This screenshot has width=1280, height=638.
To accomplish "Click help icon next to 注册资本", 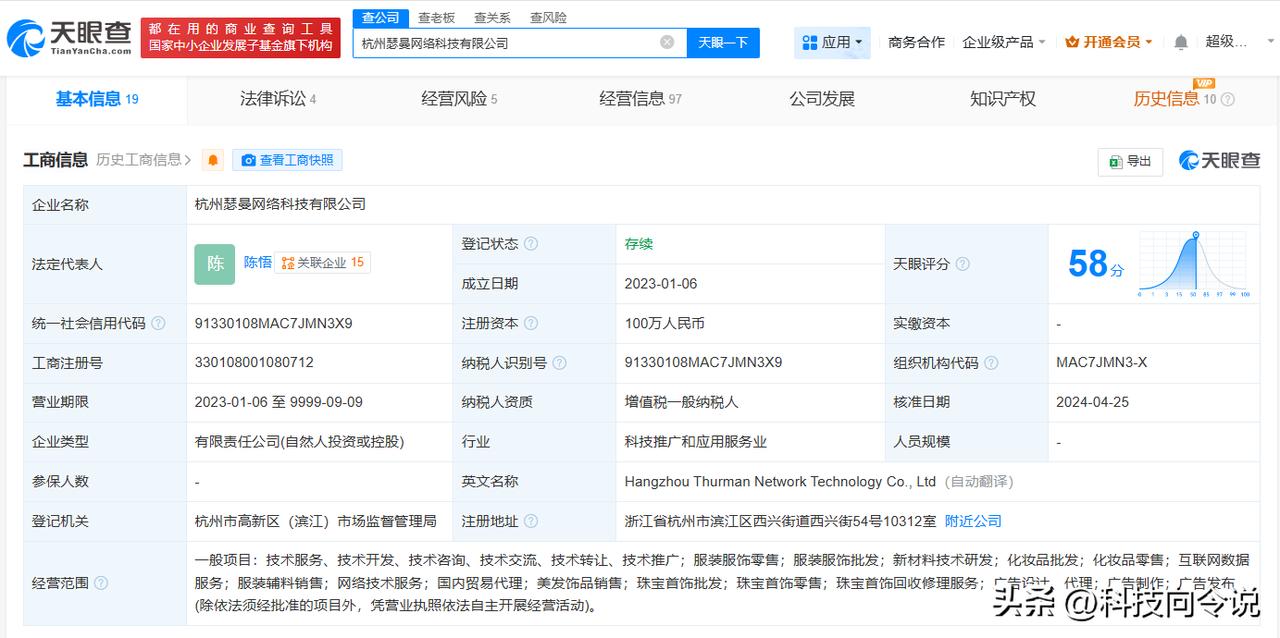I will coord(531,323).
